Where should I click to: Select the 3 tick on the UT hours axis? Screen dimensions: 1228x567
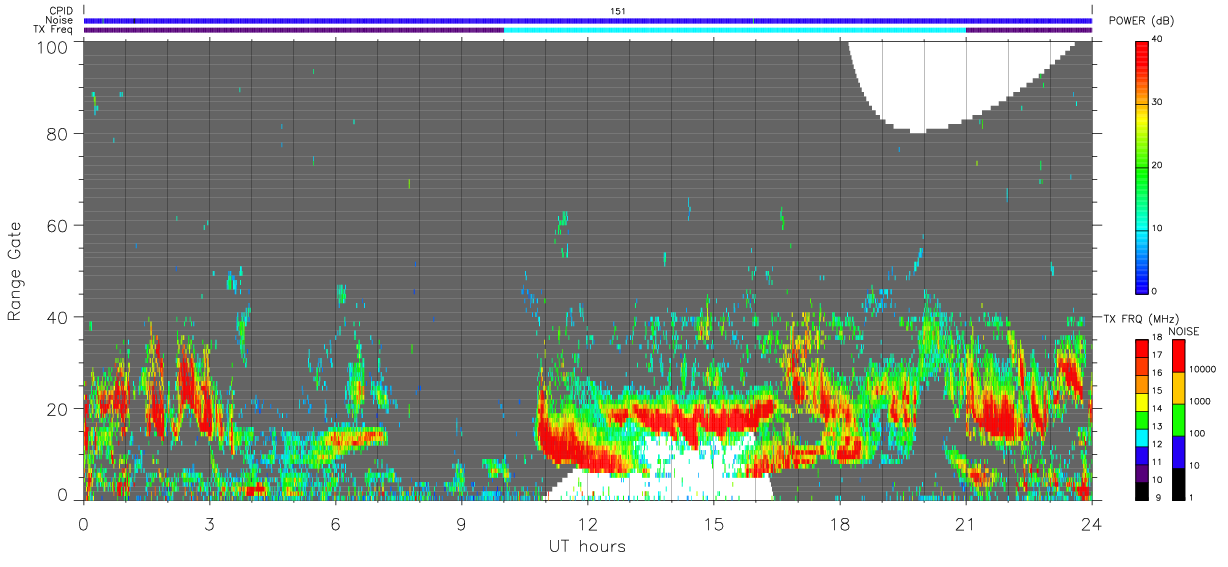click(x=209, y=524)
